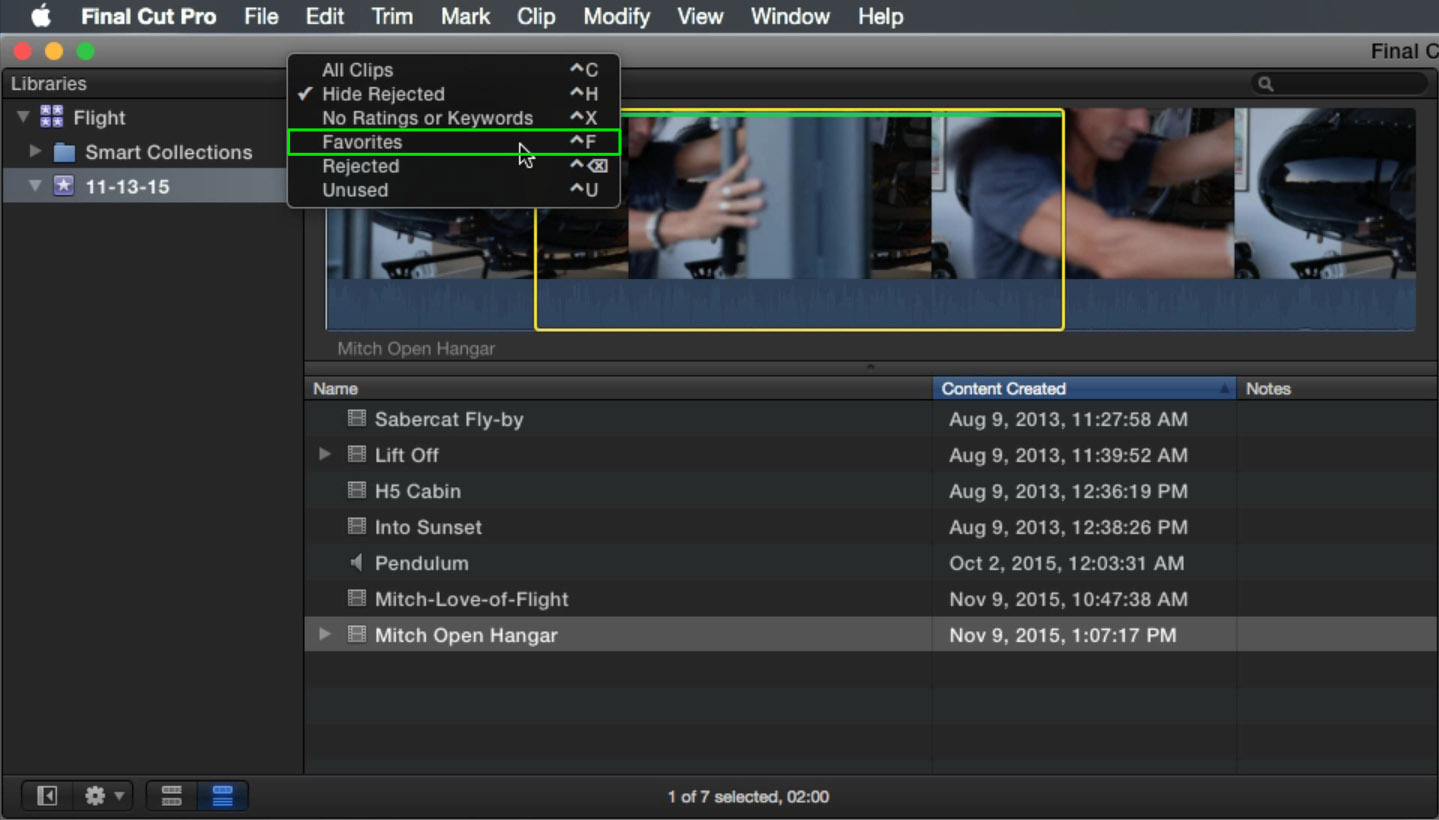Click the Mitch Open Hangar label under filmstrip
Image resolution: width=1439 pixels, height=820 pixels.
pos(416,349)
